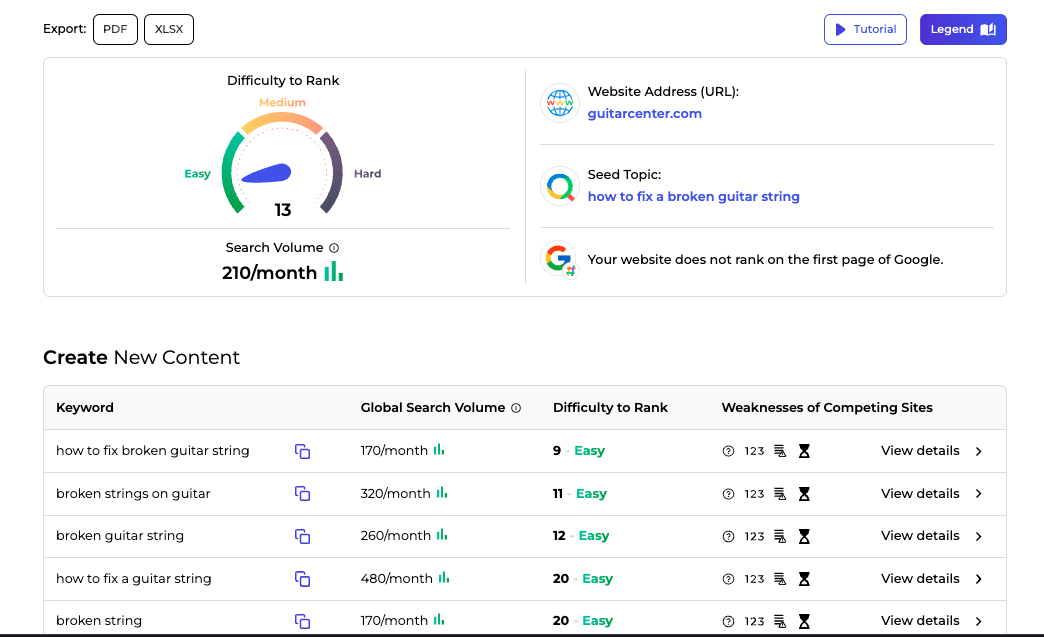Click the list weakness icon for "how to fix a guitar string"
This screenshot has width=1044, height=637.
781,578
